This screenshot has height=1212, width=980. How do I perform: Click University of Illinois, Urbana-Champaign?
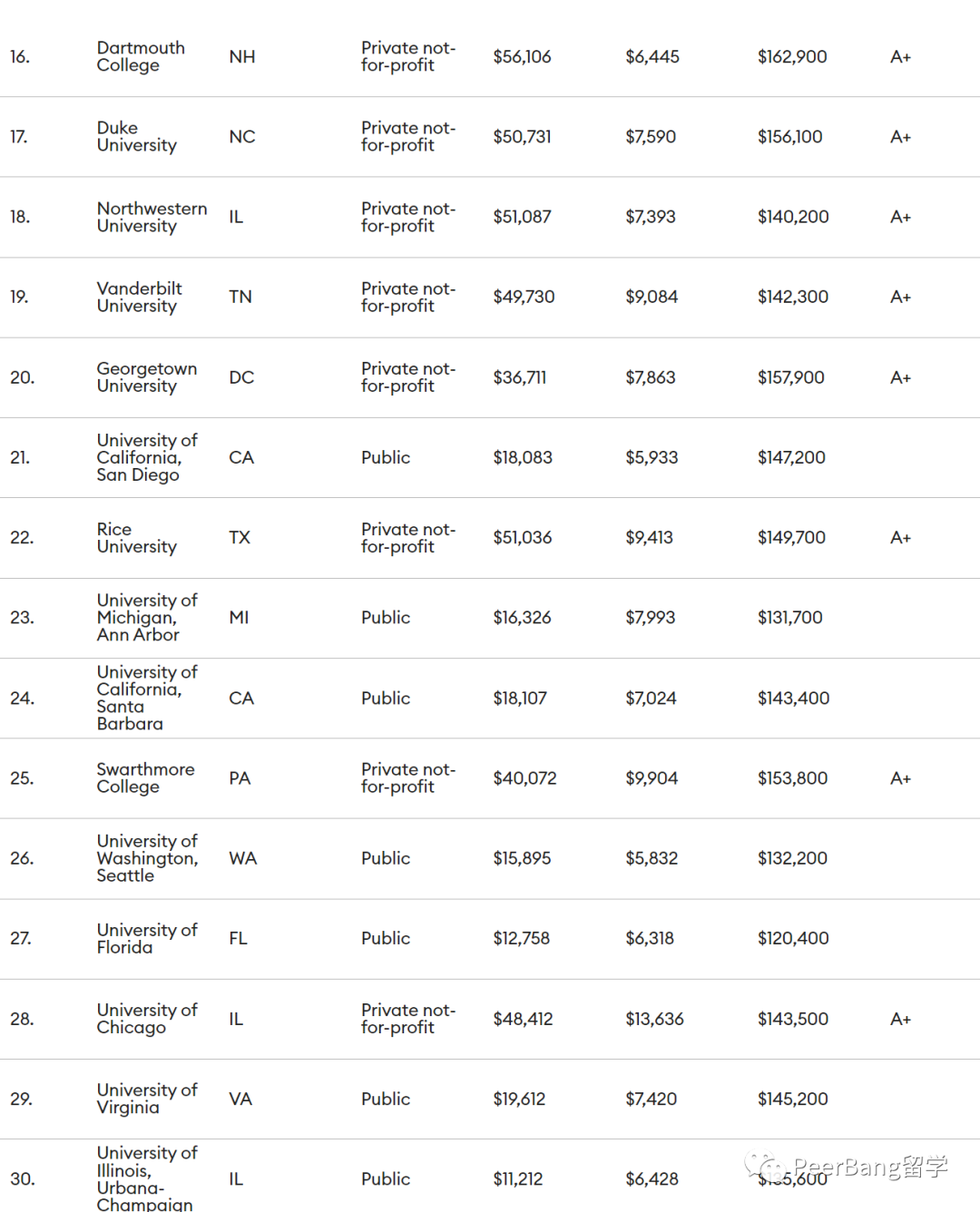click(147, 1178)
